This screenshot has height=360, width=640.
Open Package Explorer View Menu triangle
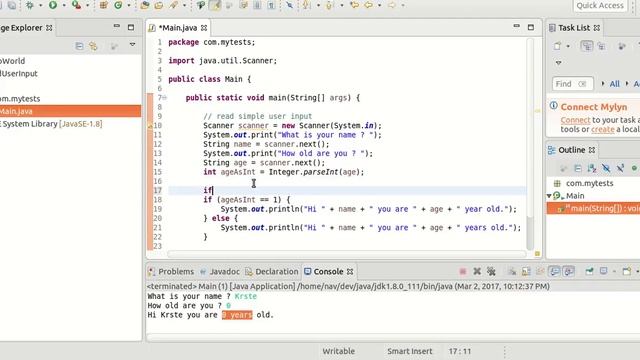[132, 44]
